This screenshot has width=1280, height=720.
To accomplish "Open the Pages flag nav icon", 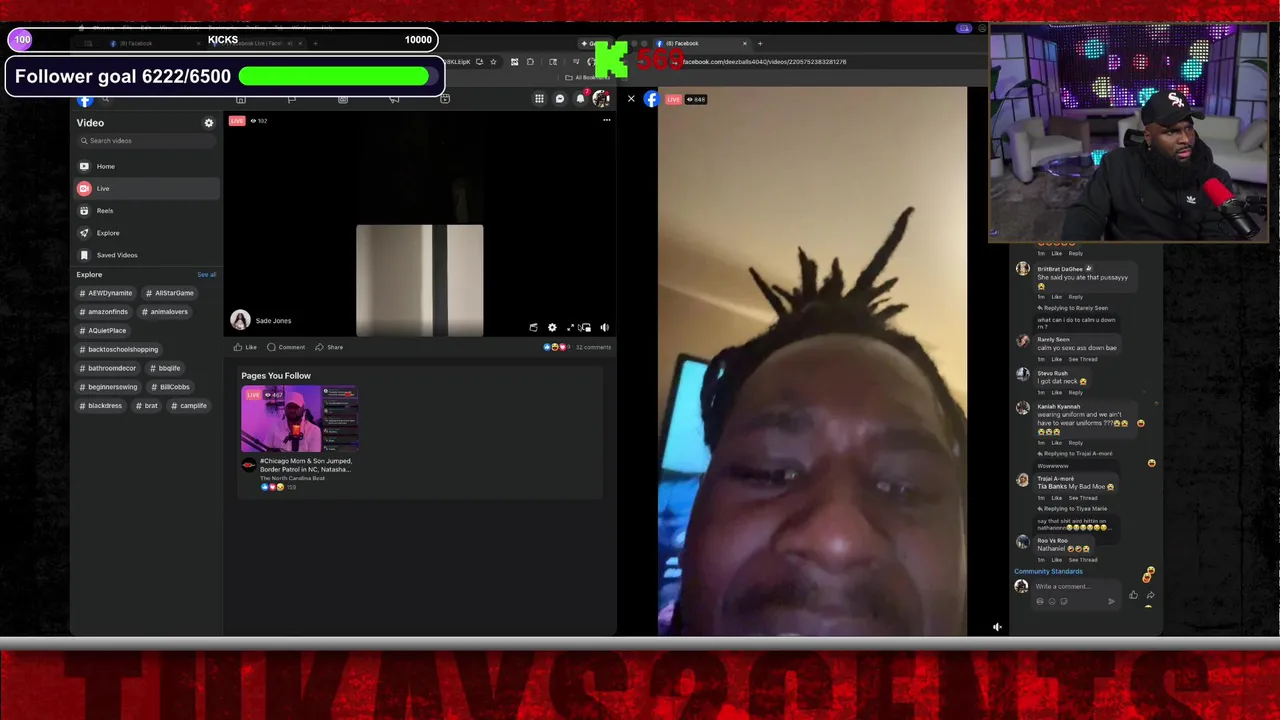I will [x=292, y=99].
